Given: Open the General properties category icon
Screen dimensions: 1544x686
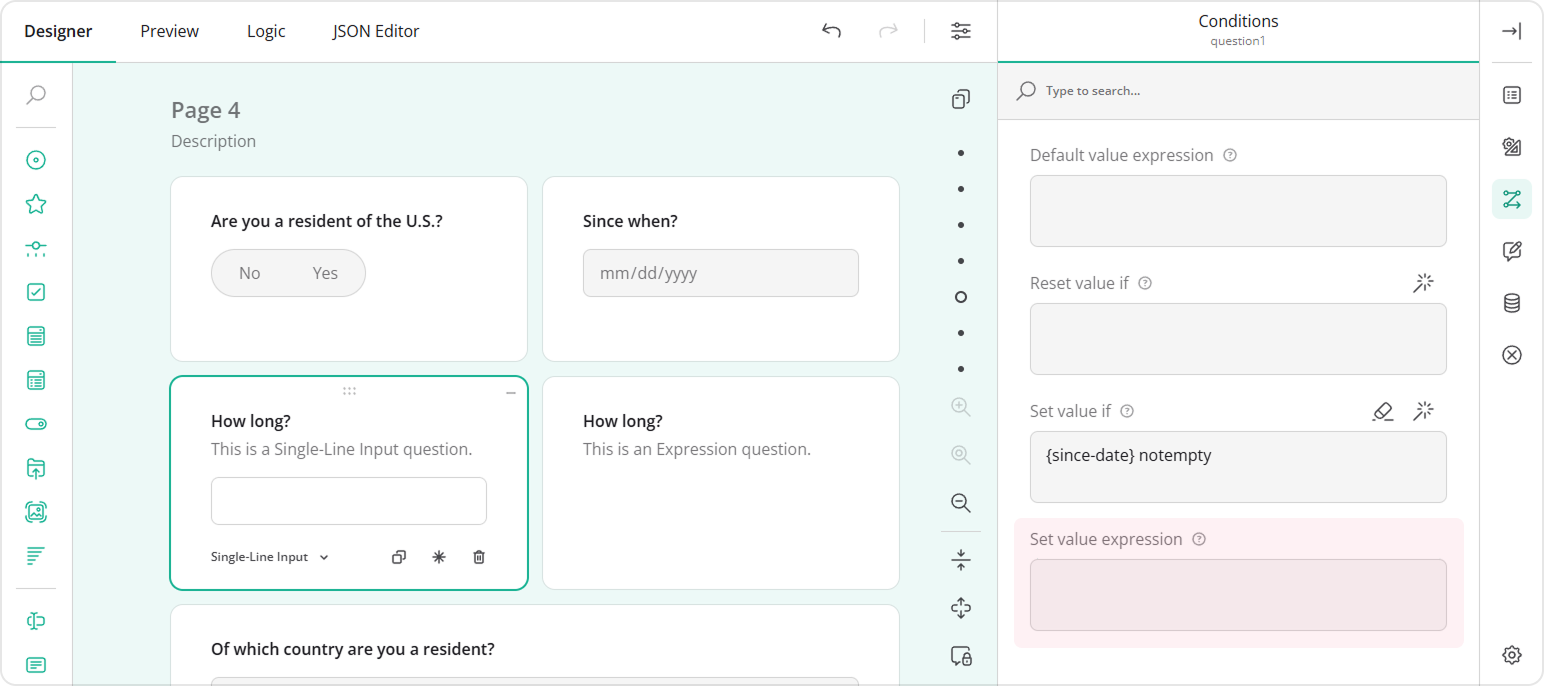Looking at the screenshot, I should (1512, 95).
